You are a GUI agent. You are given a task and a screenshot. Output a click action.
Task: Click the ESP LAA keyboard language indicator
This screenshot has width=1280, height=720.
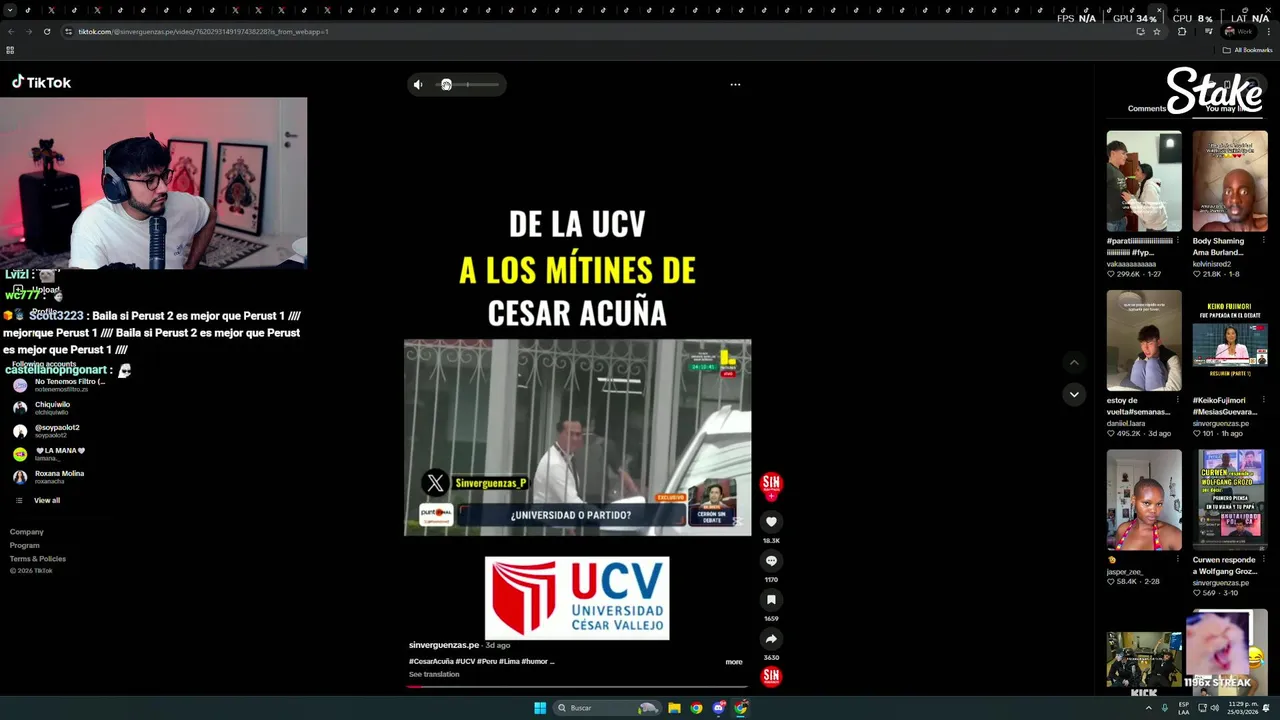click(x=1184, y=708)
